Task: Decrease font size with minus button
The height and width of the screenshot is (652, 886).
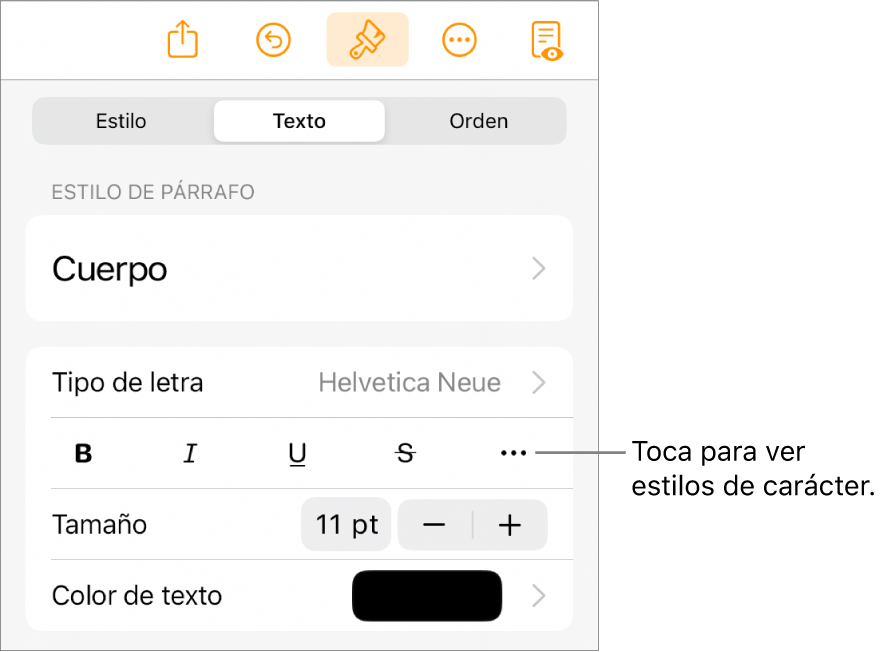Action: tap(435, 525)
